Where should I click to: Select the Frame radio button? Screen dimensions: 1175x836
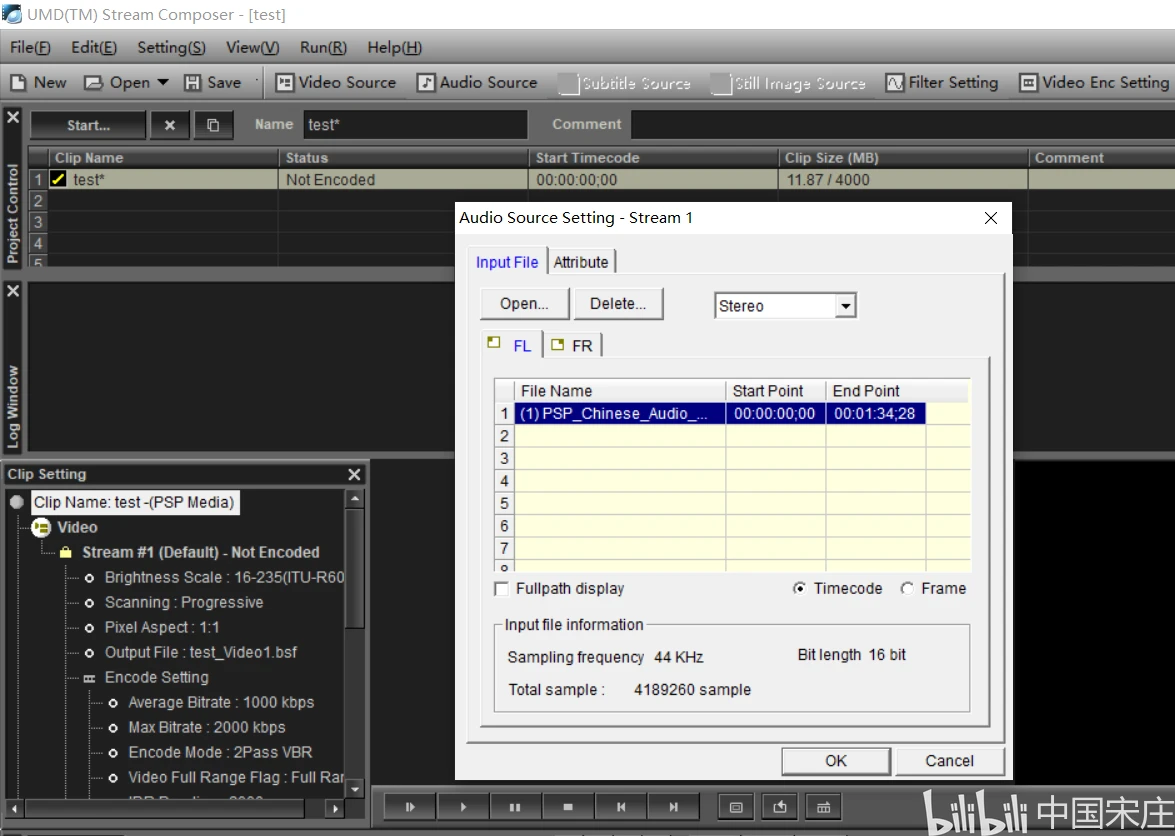906,589
